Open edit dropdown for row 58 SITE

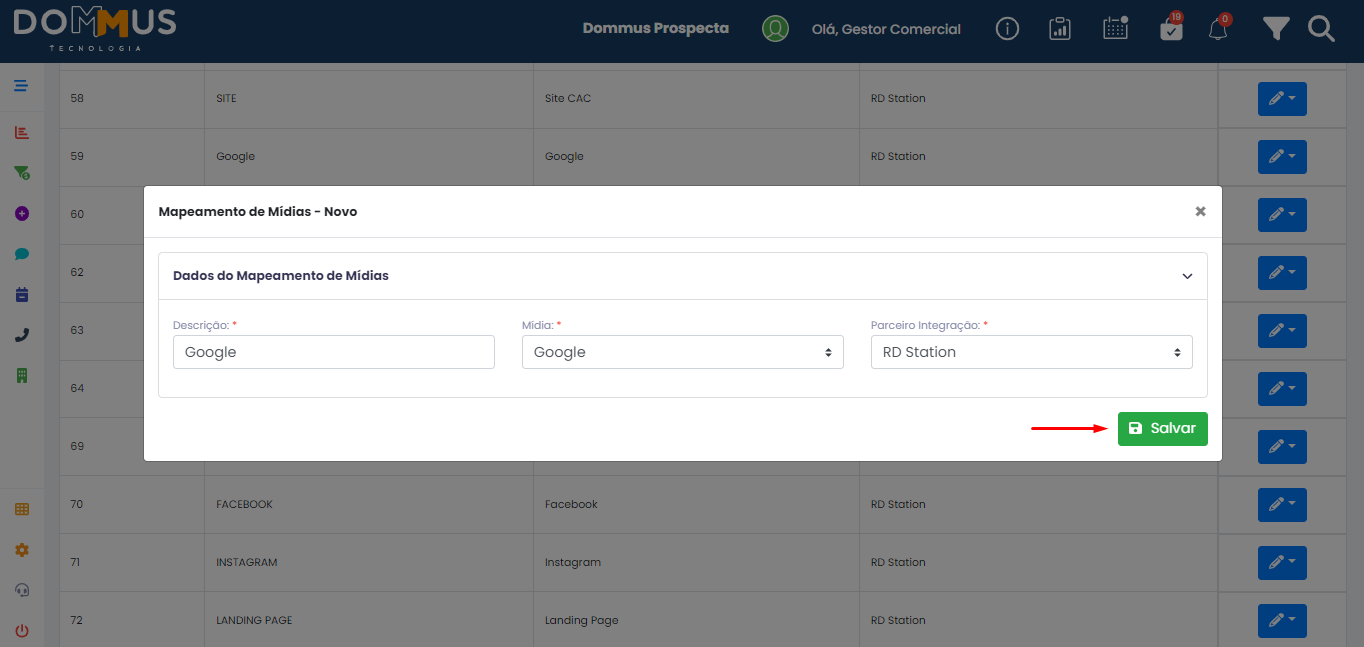coord(1282,99)
